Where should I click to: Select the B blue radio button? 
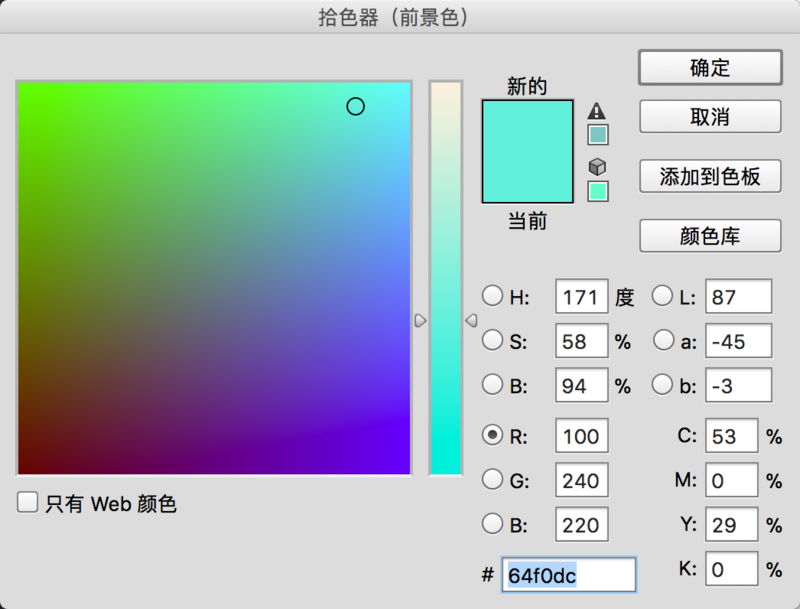[492, 524]
